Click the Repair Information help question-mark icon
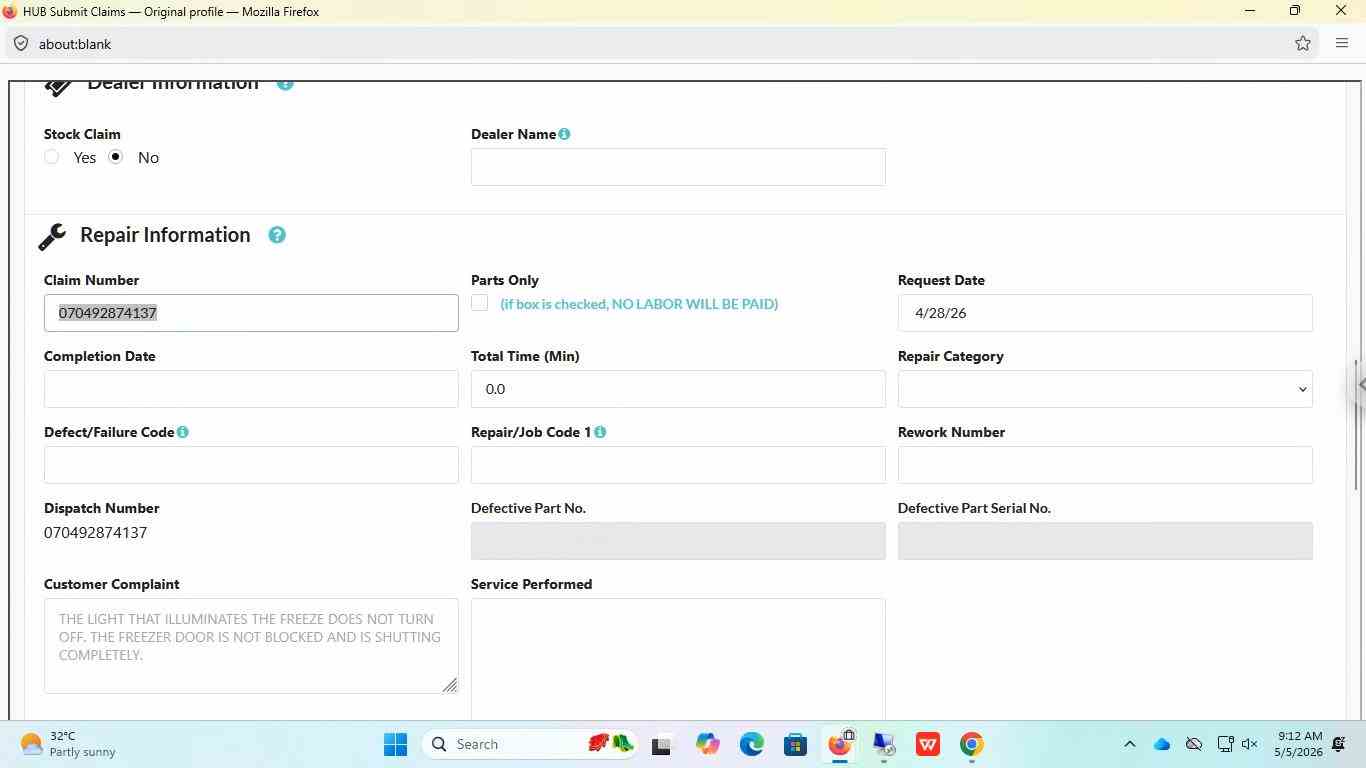 click(x=277, y=235)
